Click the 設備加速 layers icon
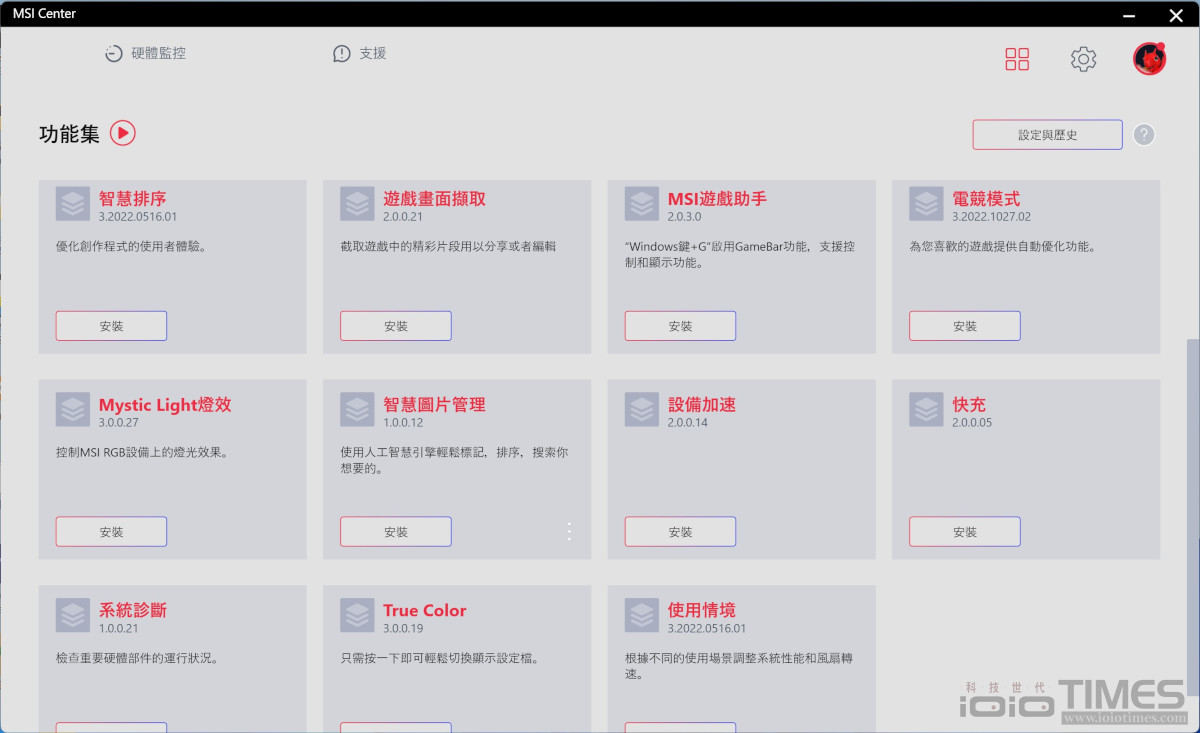The width and height of the screenshot is (1200, 733). [642, 410]
